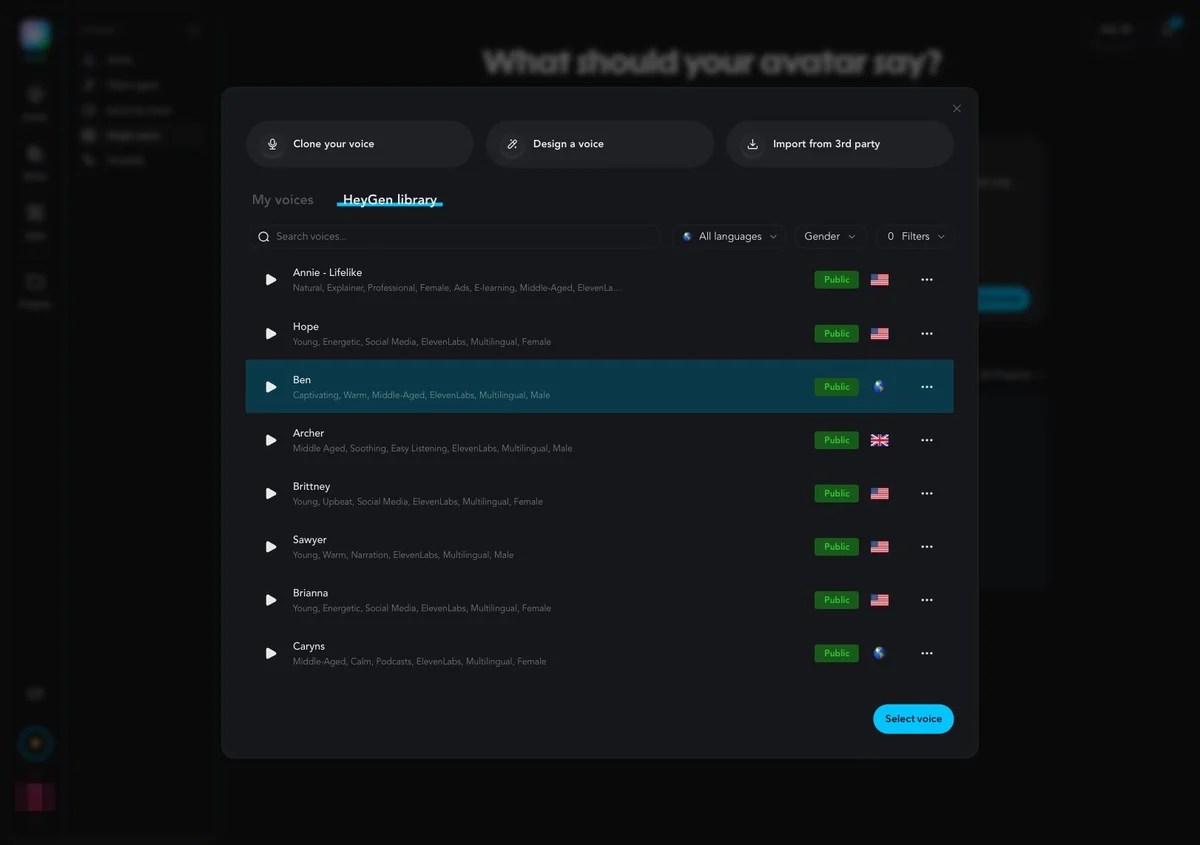Screen dimensions: 1200x845
Task: Open more options for Brittney voice
Action: coord(927,494)
